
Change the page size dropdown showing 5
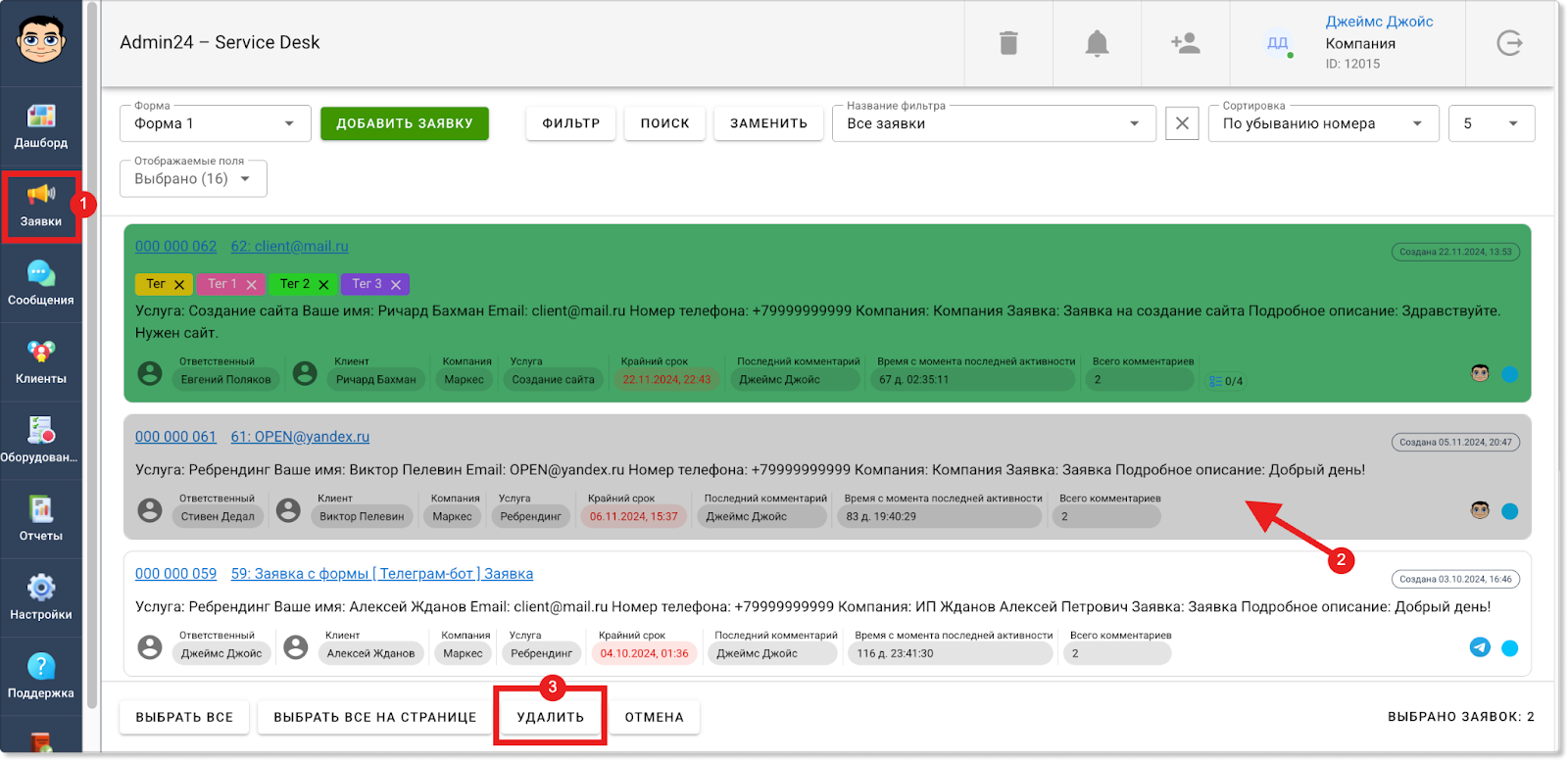[x=1492, y=123]
